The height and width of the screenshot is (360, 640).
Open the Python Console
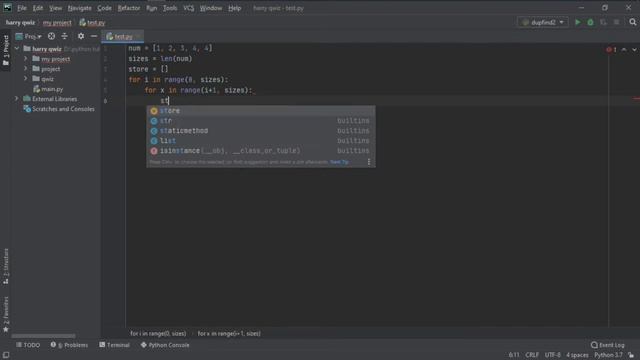coord(165,345)
